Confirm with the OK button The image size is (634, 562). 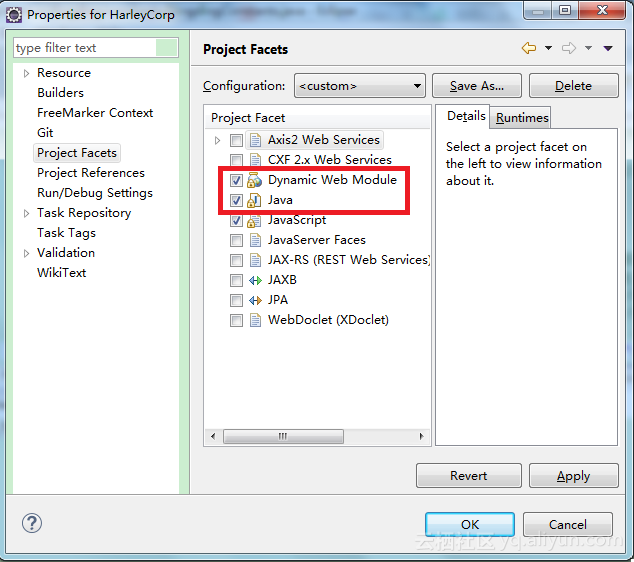tap(470, 524)
